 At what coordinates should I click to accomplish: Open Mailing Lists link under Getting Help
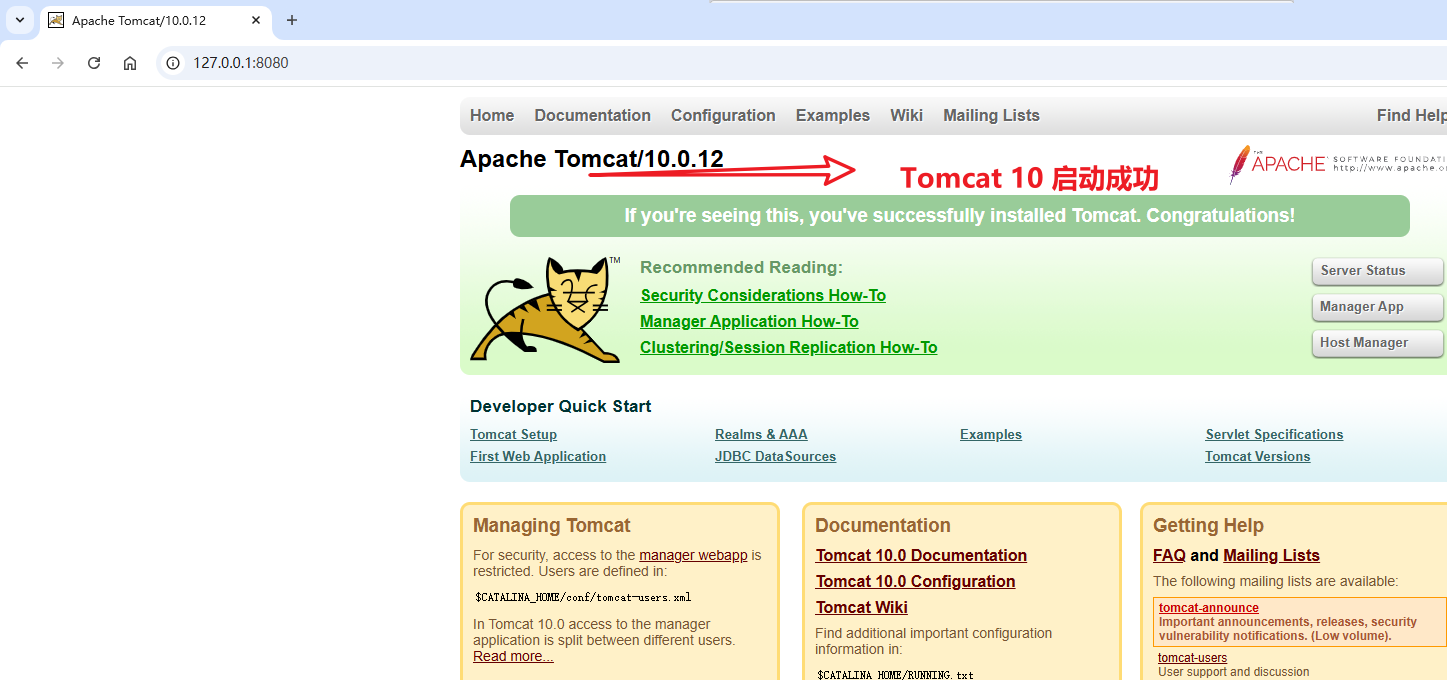pyautogui.click(x=1271, y=555)
